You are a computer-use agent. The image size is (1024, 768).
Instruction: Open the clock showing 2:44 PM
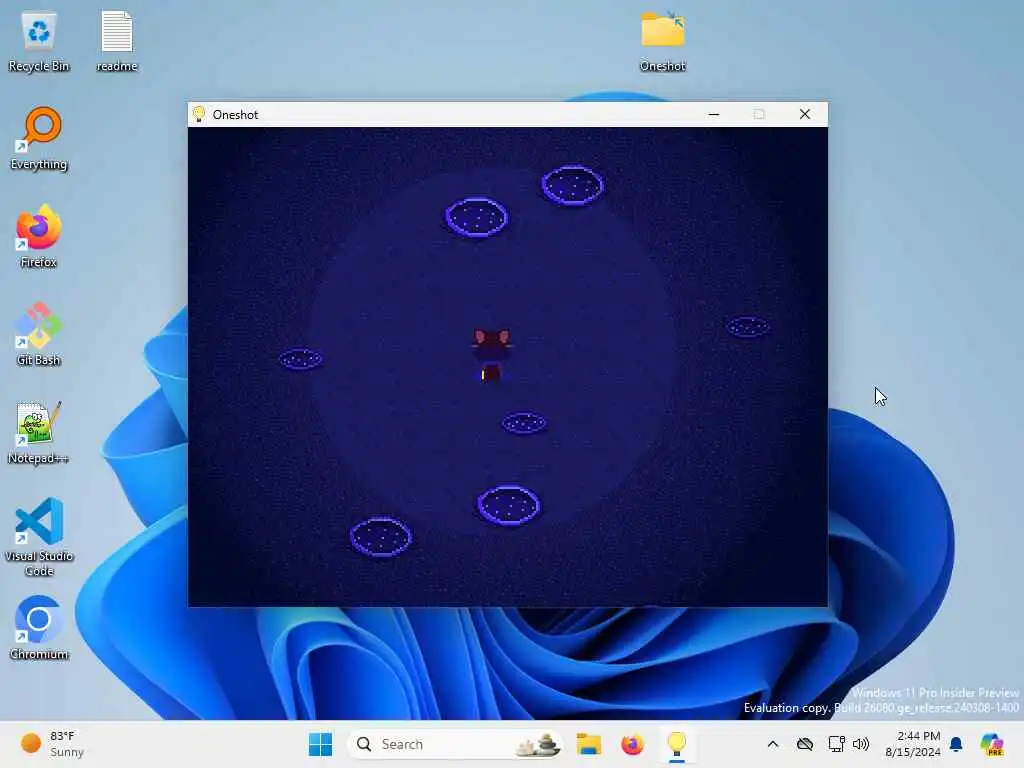(x=913, y=744)
